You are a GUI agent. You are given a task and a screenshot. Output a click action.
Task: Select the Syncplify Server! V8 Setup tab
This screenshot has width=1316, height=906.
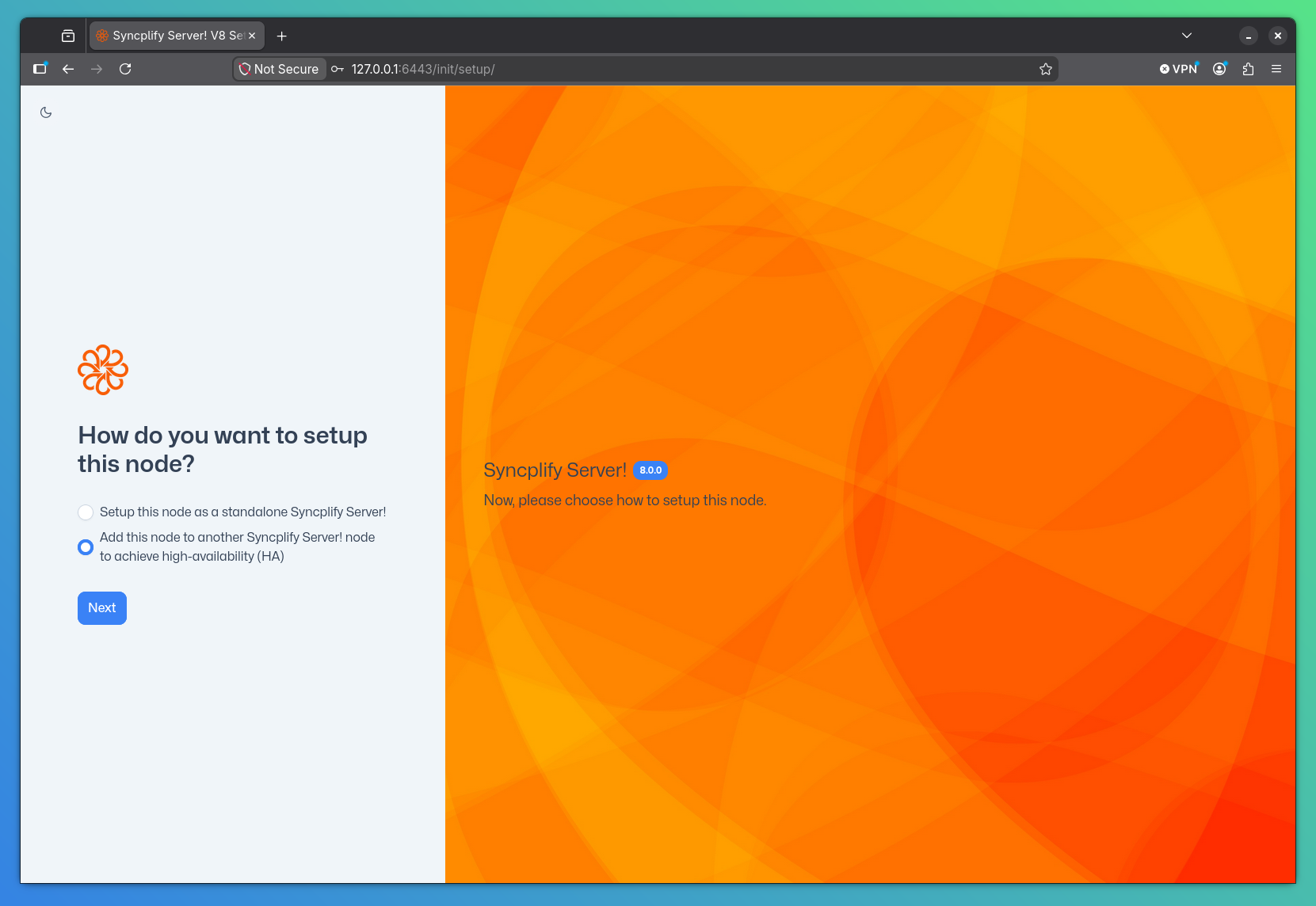point(177,36)
